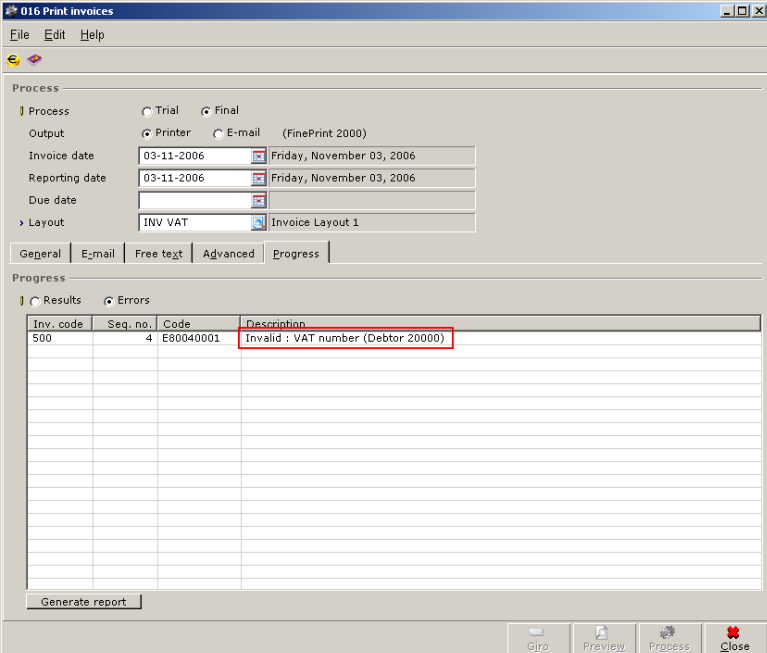This screenshot has width=767, height=653.
Task: Click the Generate report button
Action: point(84,602)
